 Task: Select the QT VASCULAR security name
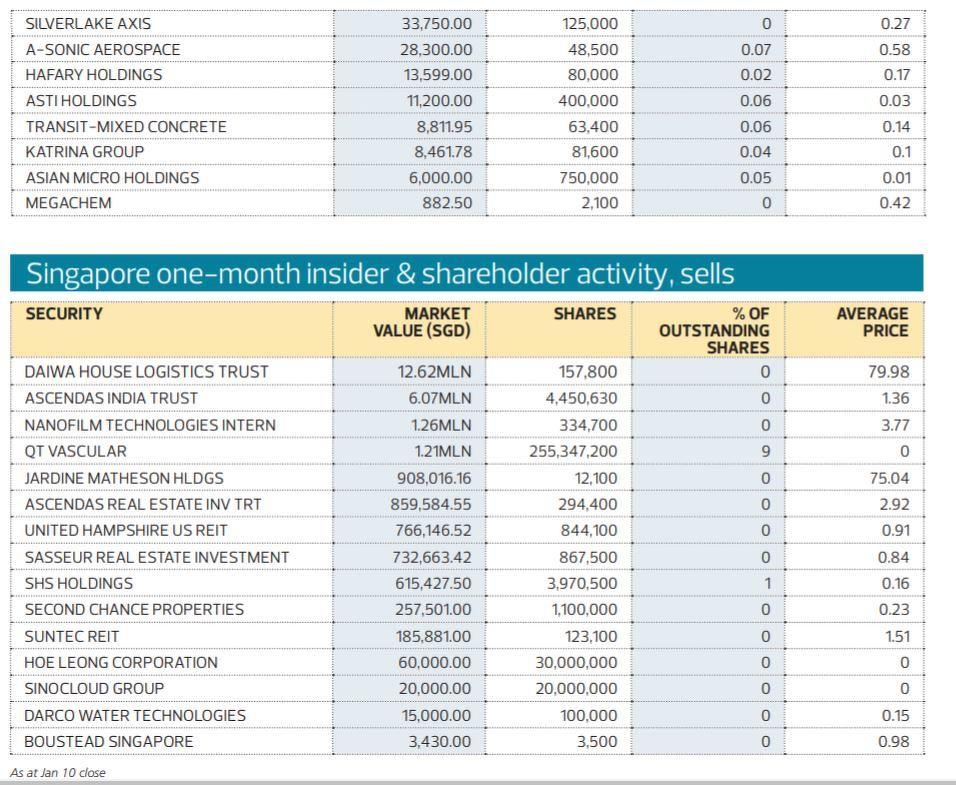[75, 451]
